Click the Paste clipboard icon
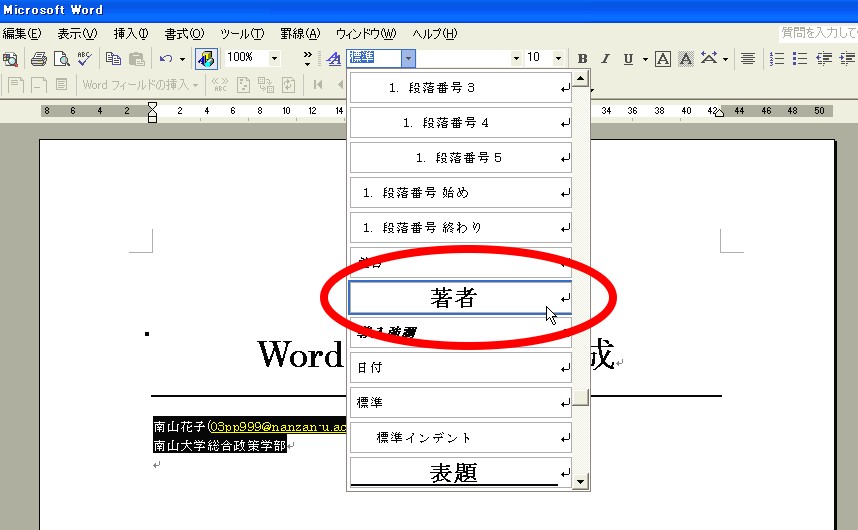 pyautogui.click(x=136, y=59)
